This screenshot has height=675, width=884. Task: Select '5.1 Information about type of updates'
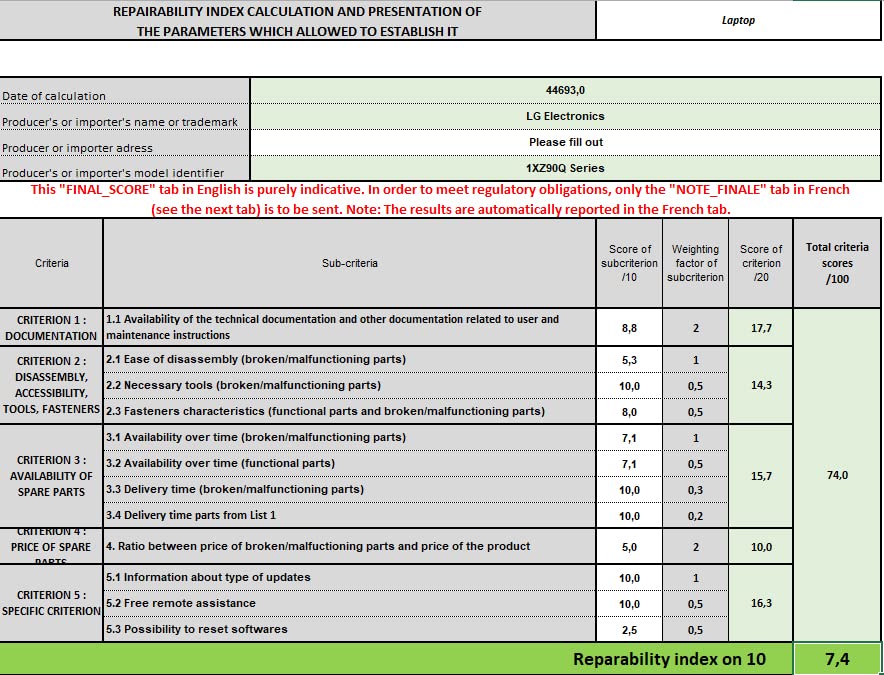point(209,577)
